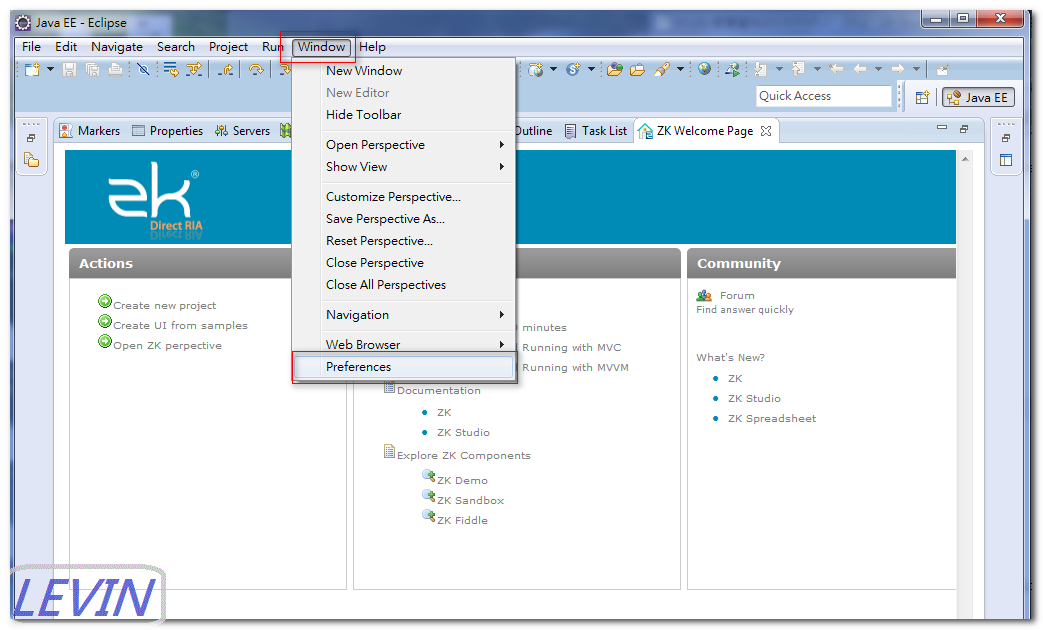Switch to the Properties tab
The image size is (1043, 630).
[168, 131]
